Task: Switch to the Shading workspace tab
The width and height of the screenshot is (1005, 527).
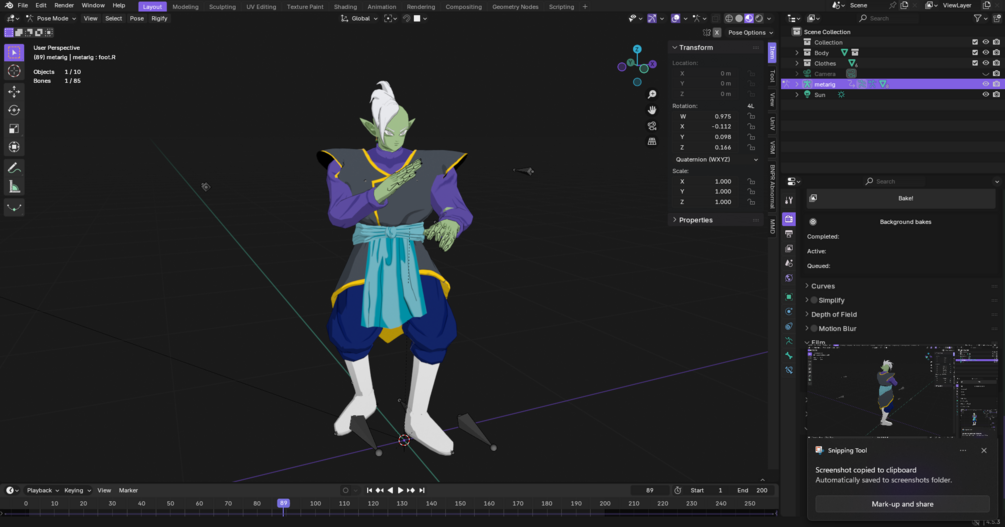Action: [x=345, y=6]
